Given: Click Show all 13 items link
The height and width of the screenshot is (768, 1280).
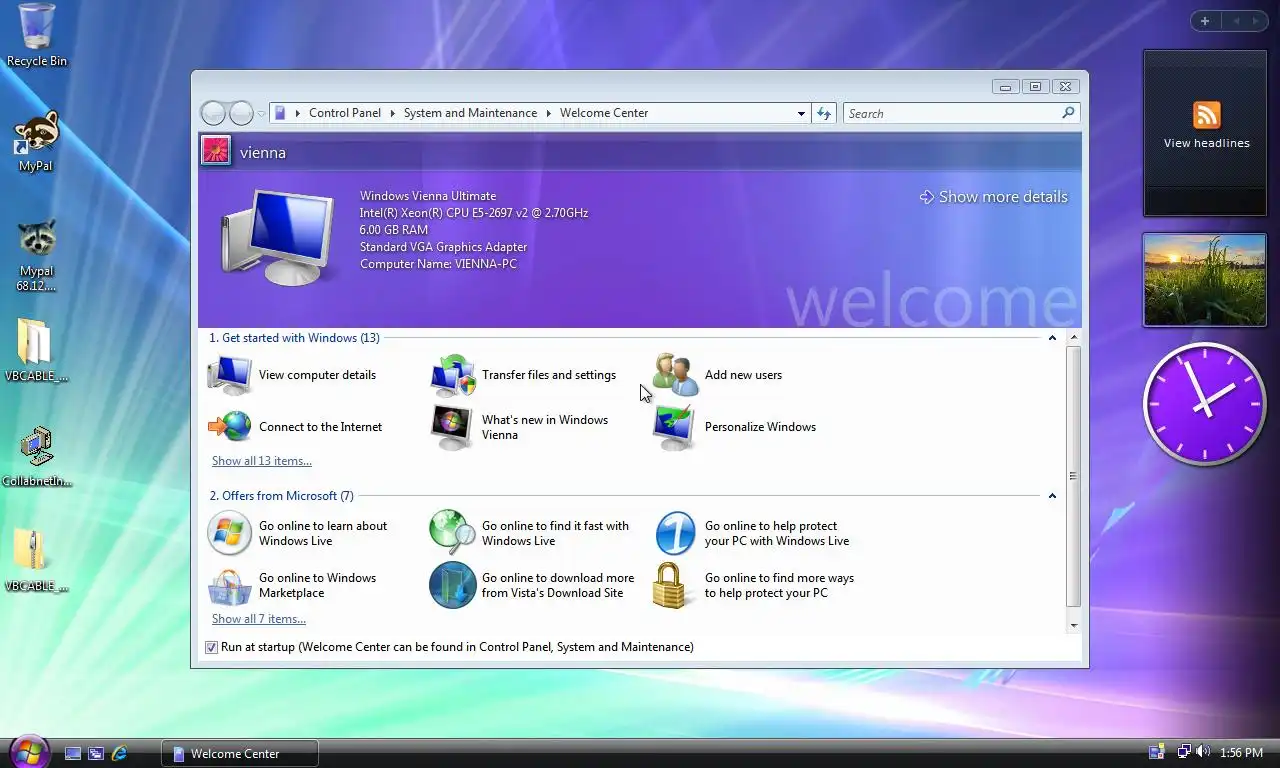Looking at the screenshot, I should coord(262,461).
